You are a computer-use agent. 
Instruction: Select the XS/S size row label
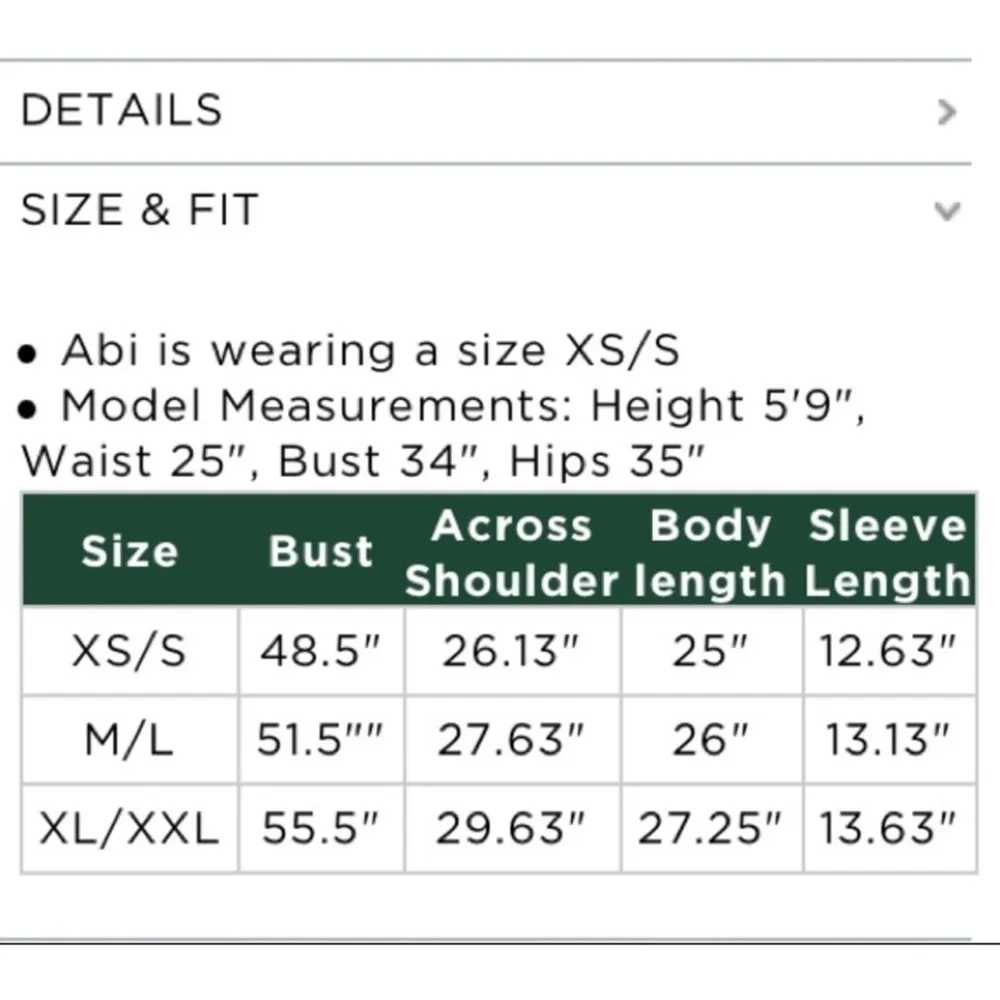click(129, 652)
